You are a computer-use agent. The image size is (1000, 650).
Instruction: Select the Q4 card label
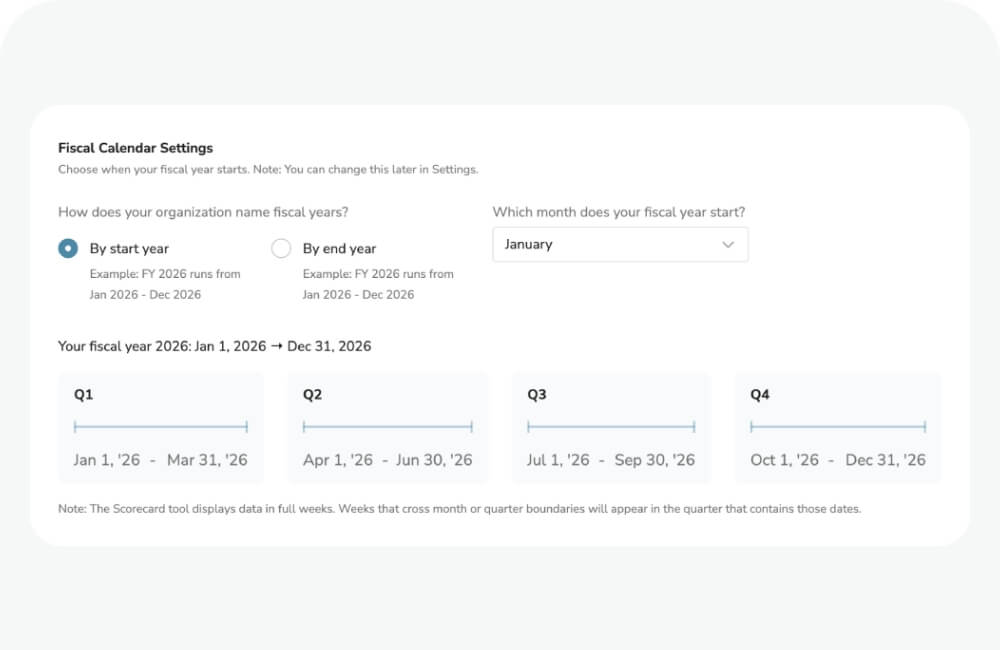pos(759,394)
